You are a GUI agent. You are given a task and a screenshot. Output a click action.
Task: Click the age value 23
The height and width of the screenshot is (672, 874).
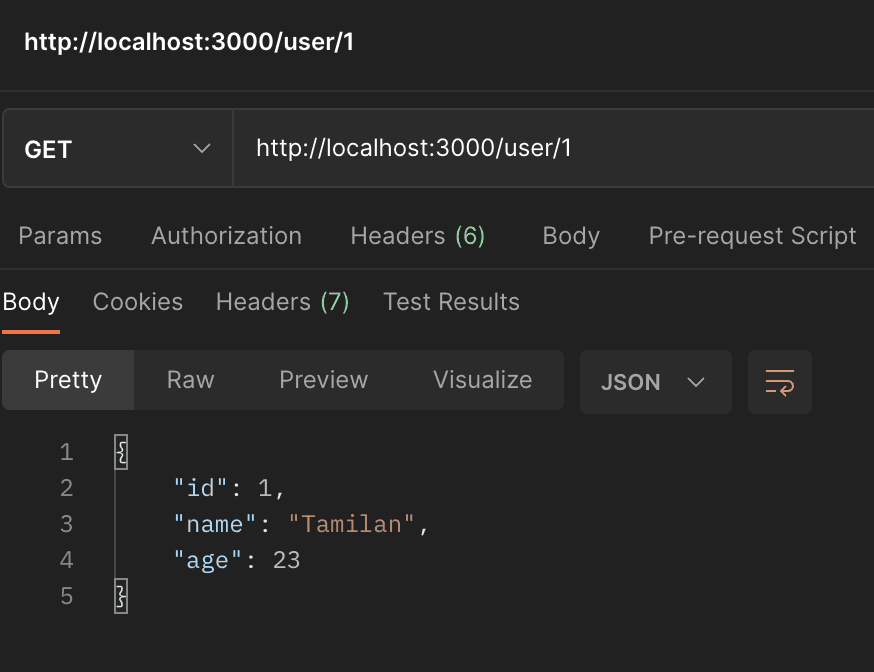click(287, 561)
